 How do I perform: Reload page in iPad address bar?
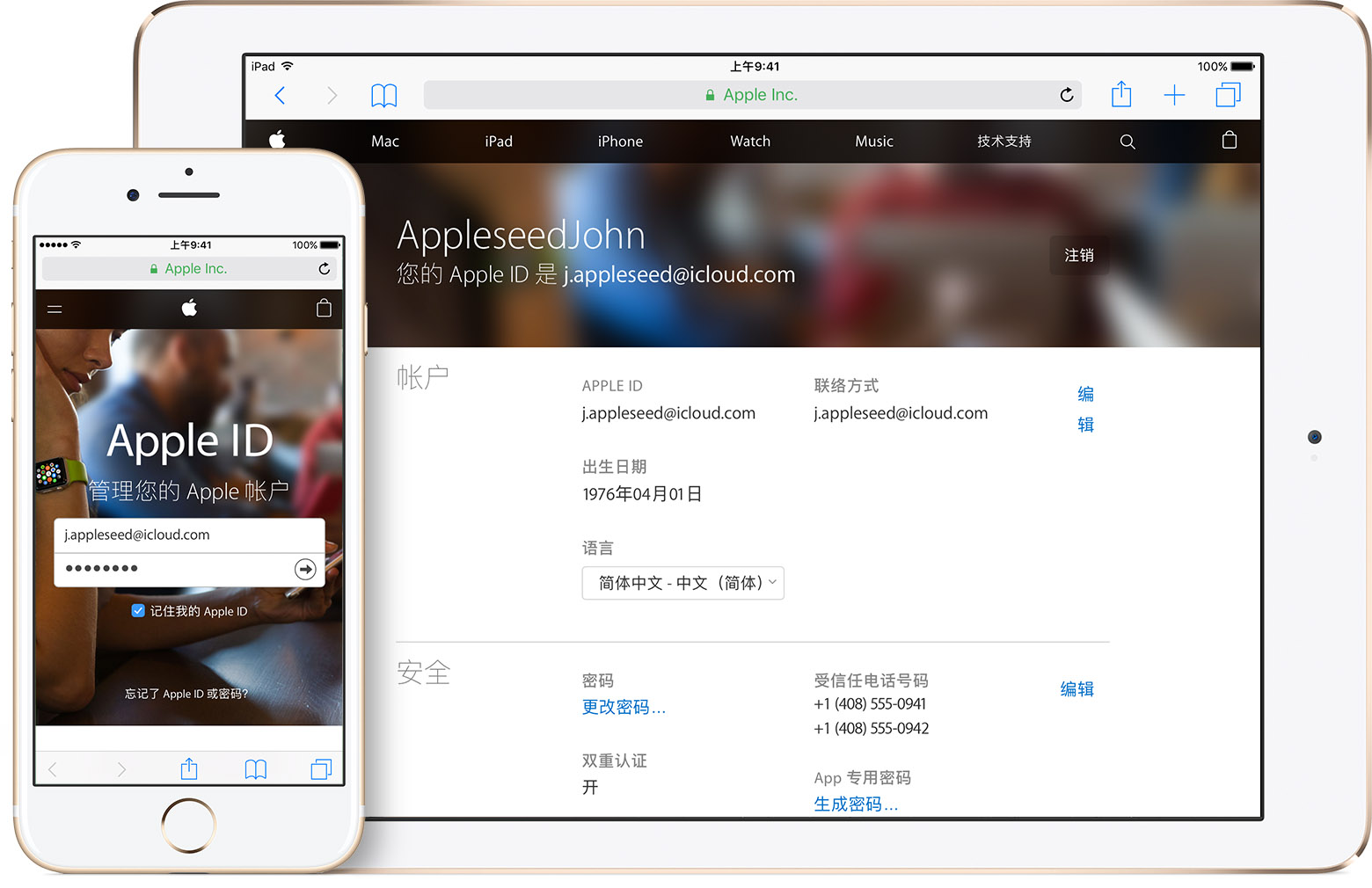(x=1066, y=95)
